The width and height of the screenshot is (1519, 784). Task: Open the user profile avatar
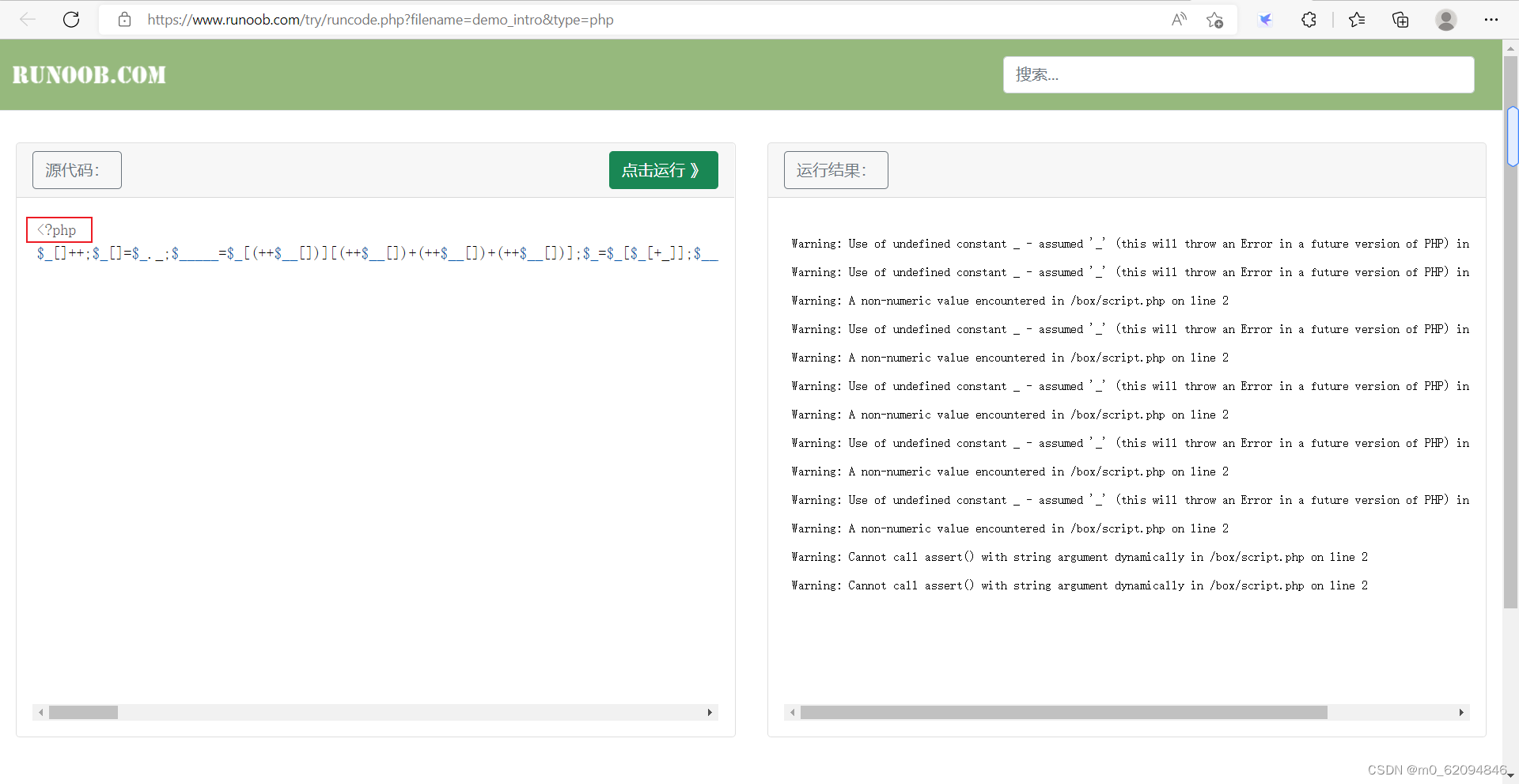[1446, 20]
